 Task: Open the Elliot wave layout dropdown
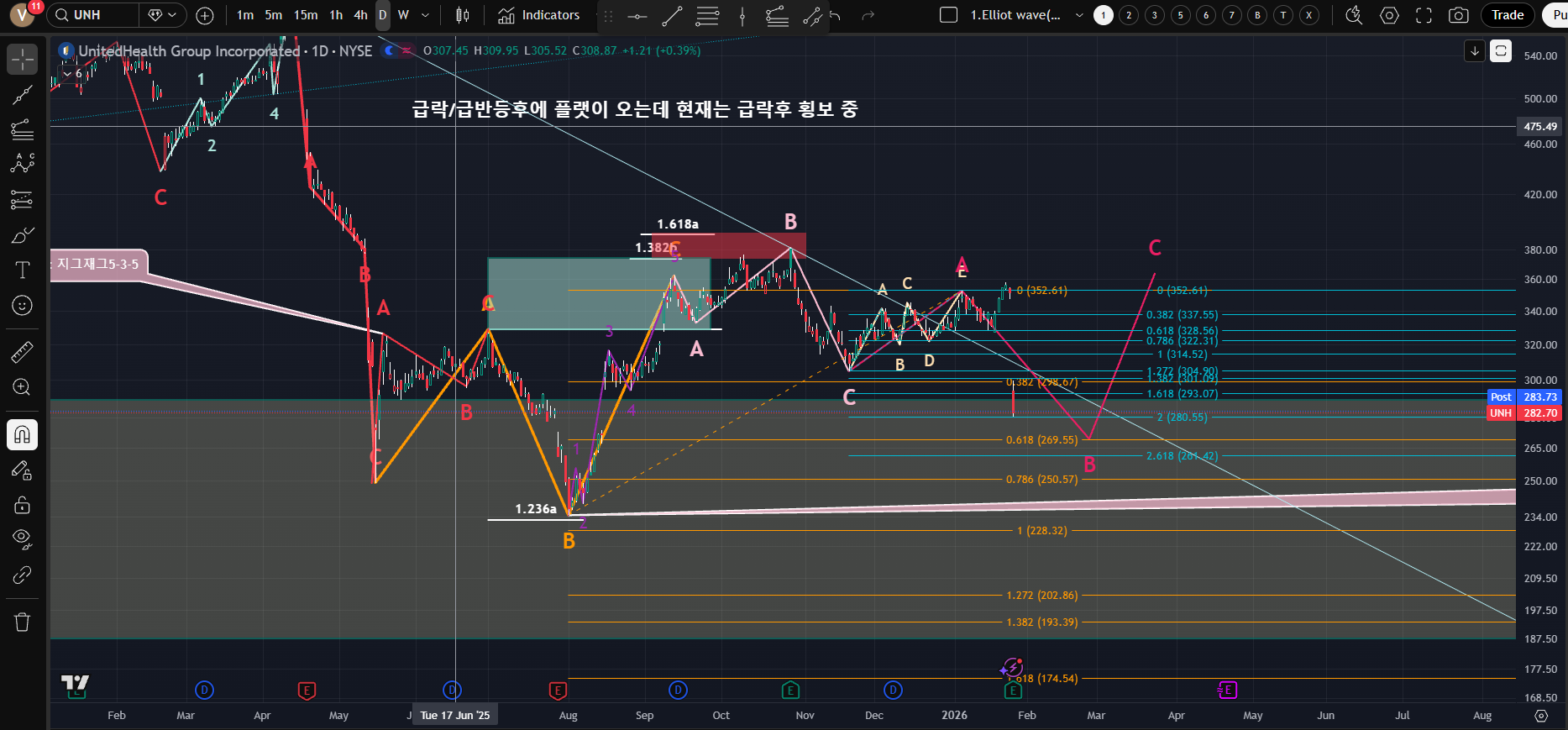coord(1079,15)
